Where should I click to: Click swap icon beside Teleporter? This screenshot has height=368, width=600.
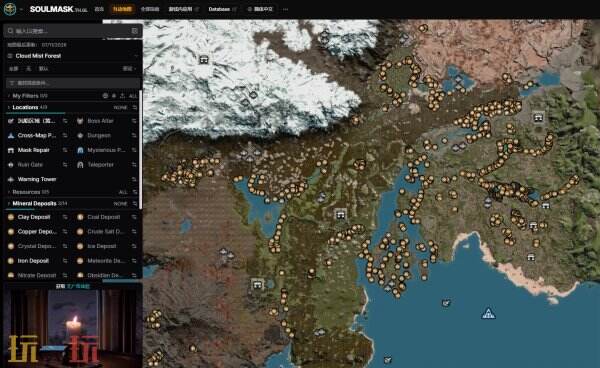pyautogui.click(x=134, y=164)
